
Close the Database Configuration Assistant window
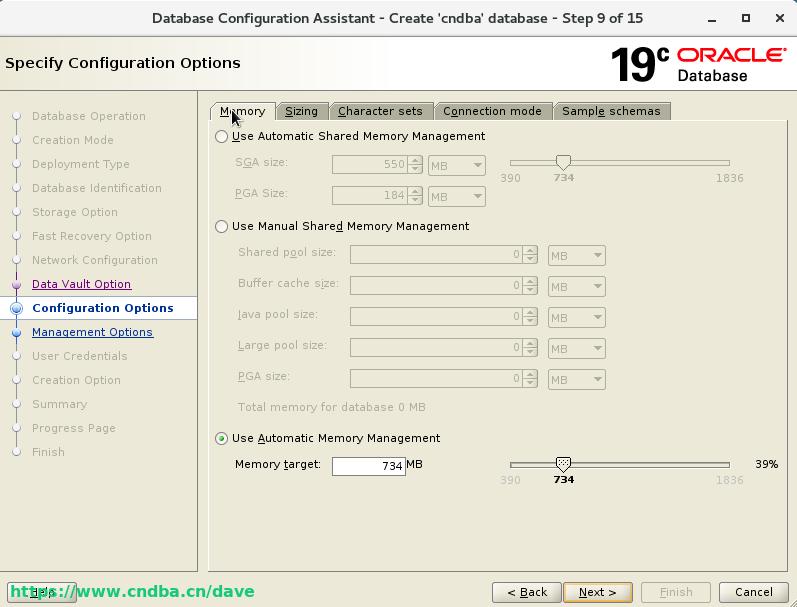point(780,18)
